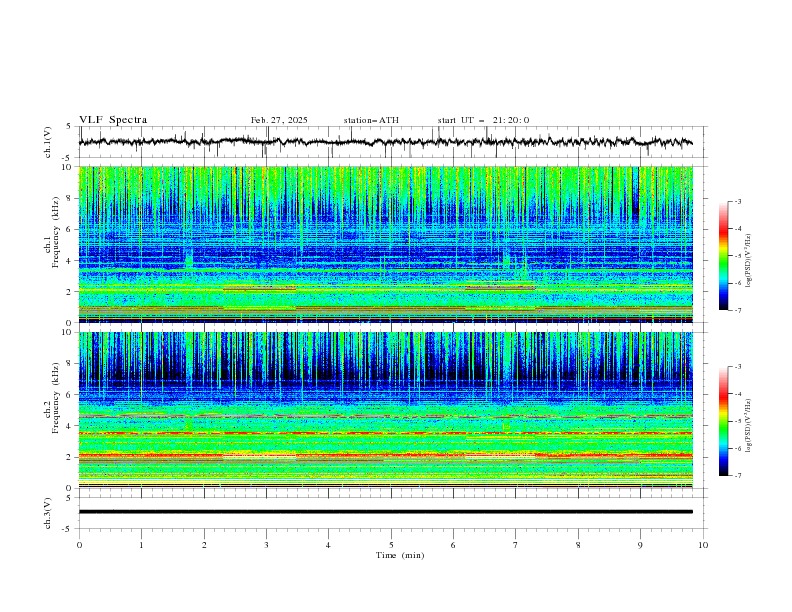Select the date text "Feb. 27, 2025"
Image resolution: width=792 pixels, height=612 pixels.
279,120
